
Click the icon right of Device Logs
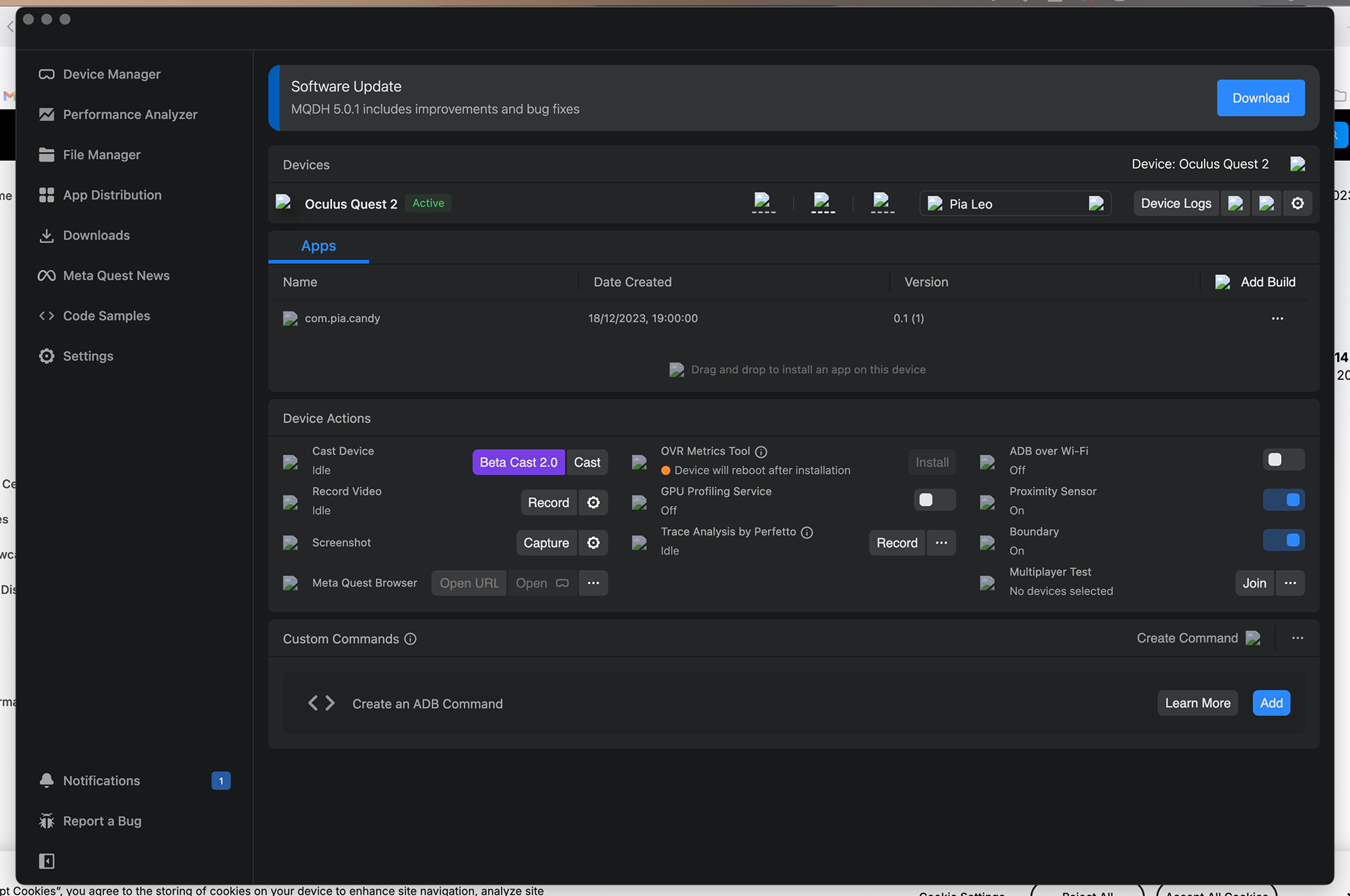coord(1235,203)
